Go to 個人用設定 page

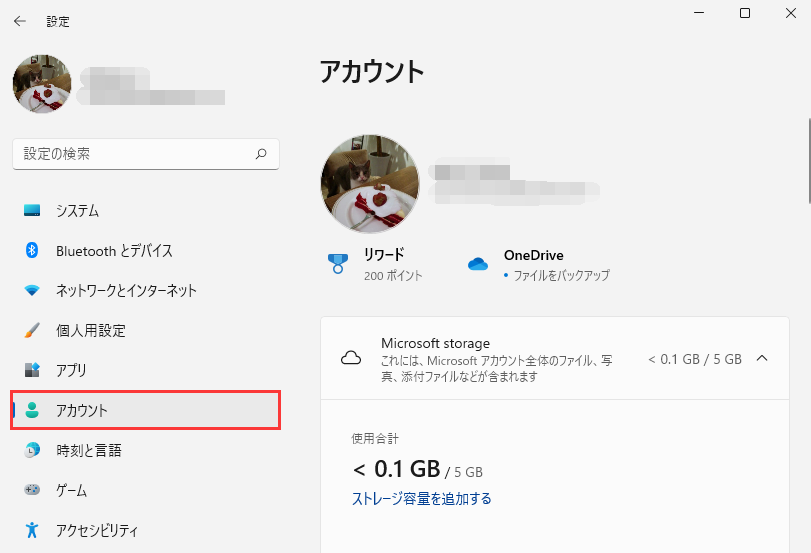pos(145,330)
